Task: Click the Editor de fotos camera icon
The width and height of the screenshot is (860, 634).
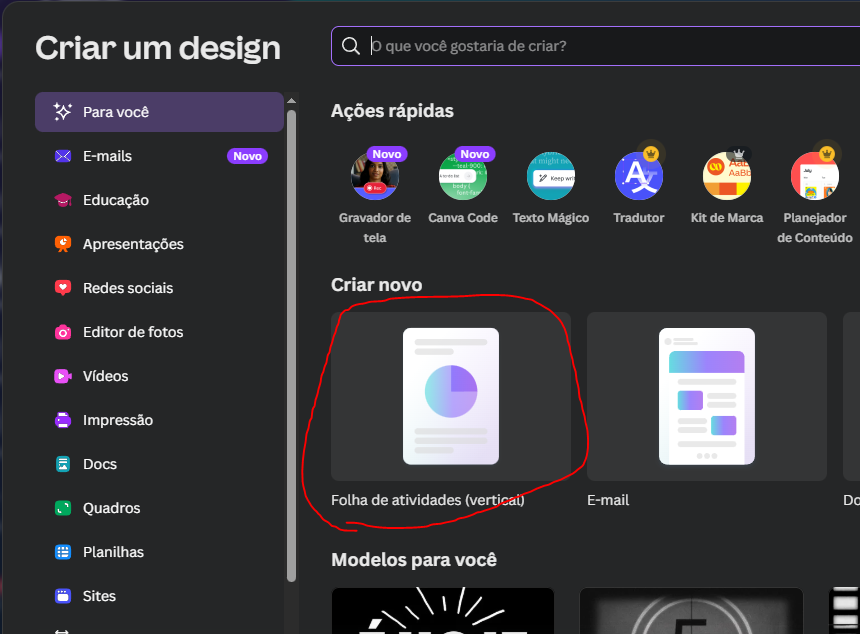Action: [63, 332]
